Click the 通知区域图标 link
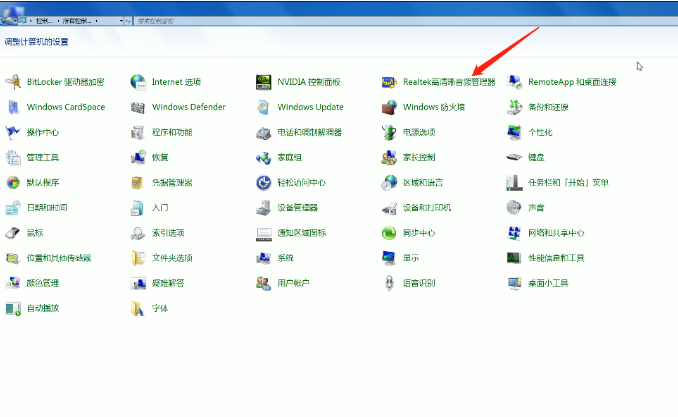 302,233
